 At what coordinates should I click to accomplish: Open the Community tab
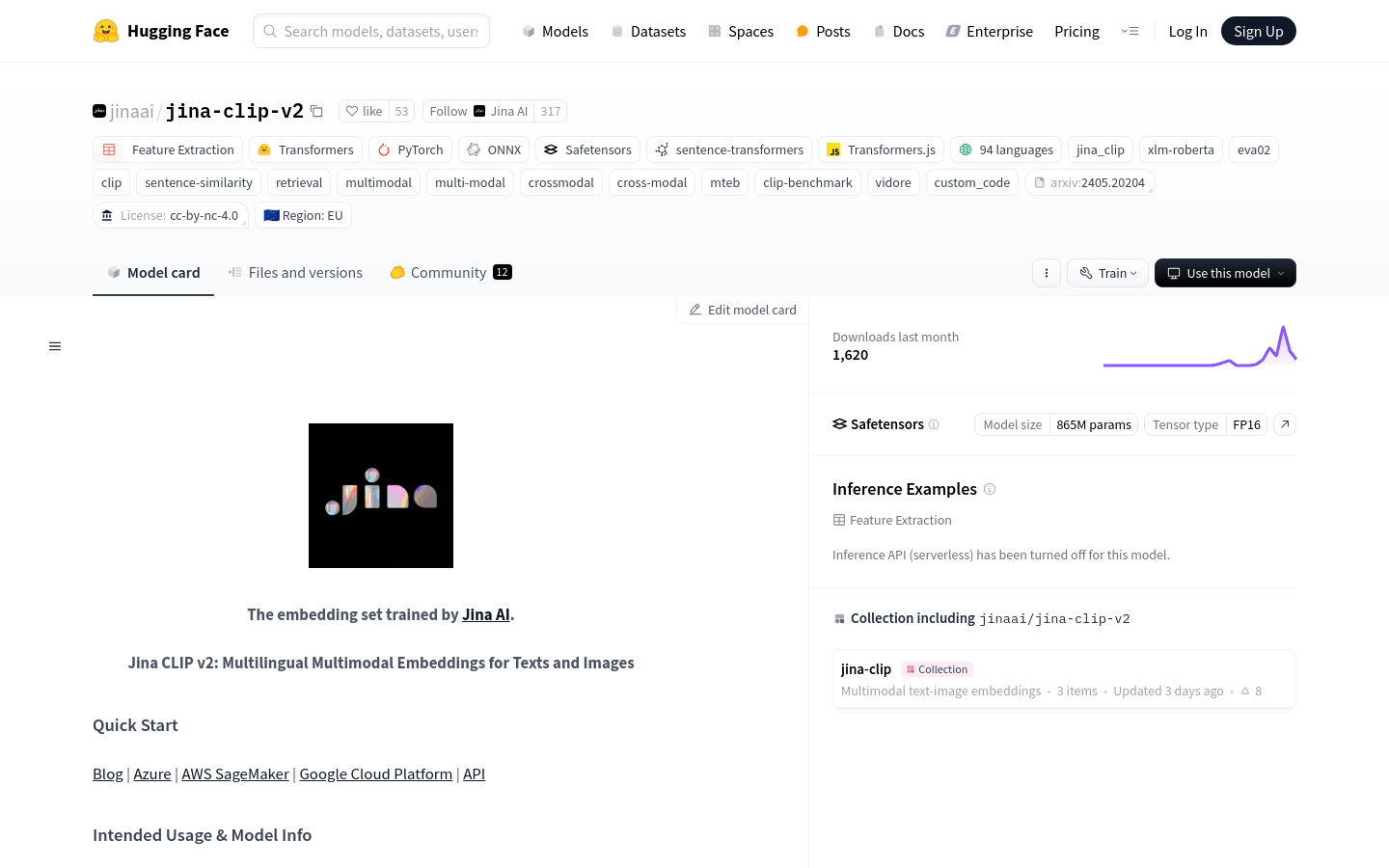pos(449,273)
